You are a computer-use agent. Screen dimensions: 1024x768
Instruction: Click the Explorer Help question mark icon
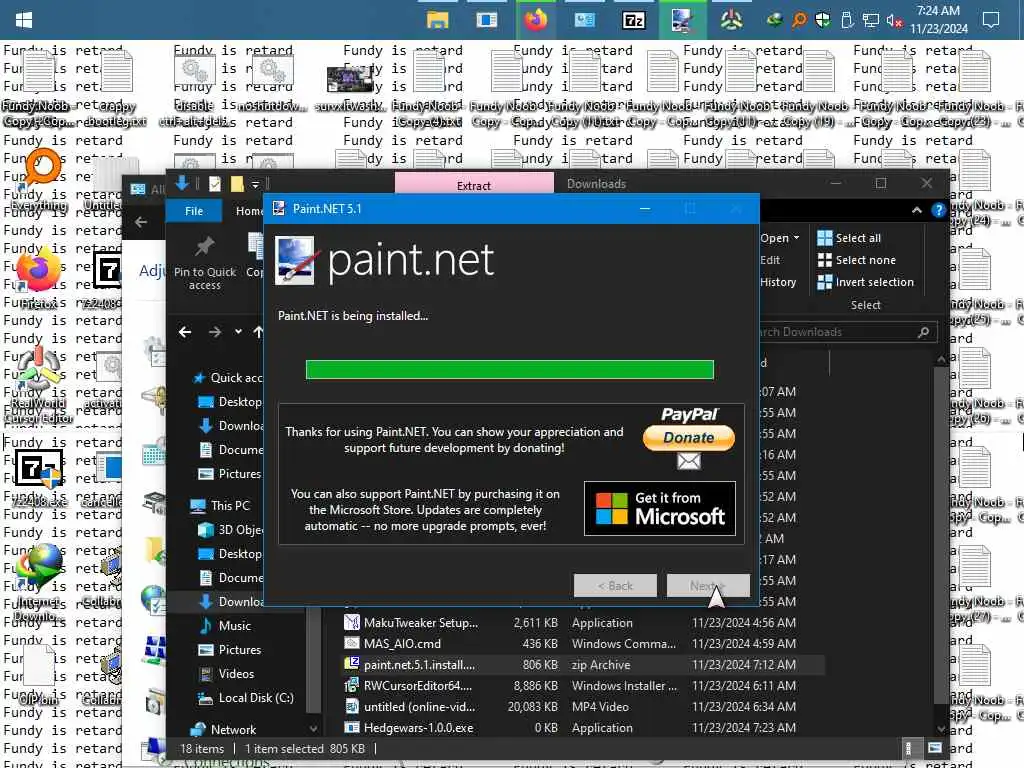tap(938, 210)
